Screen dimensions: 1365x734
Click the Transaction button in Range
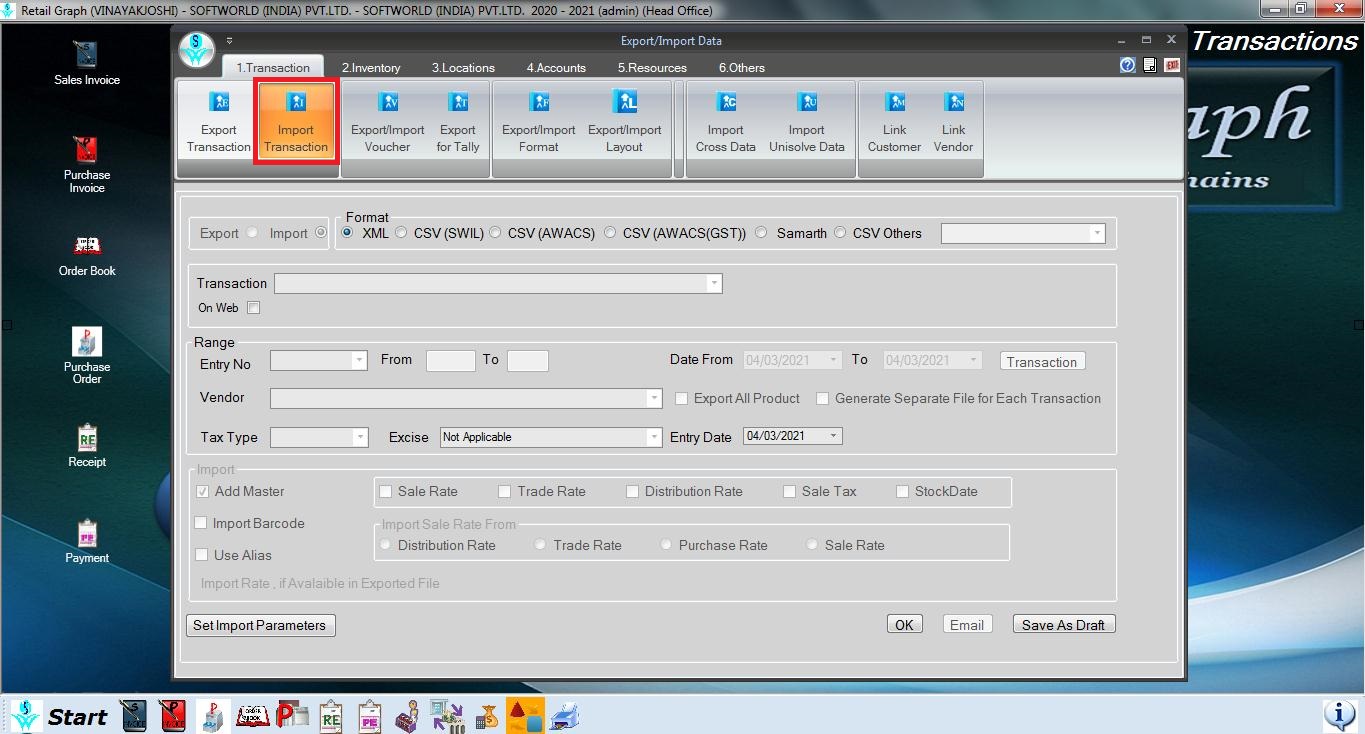point(1042,361)
